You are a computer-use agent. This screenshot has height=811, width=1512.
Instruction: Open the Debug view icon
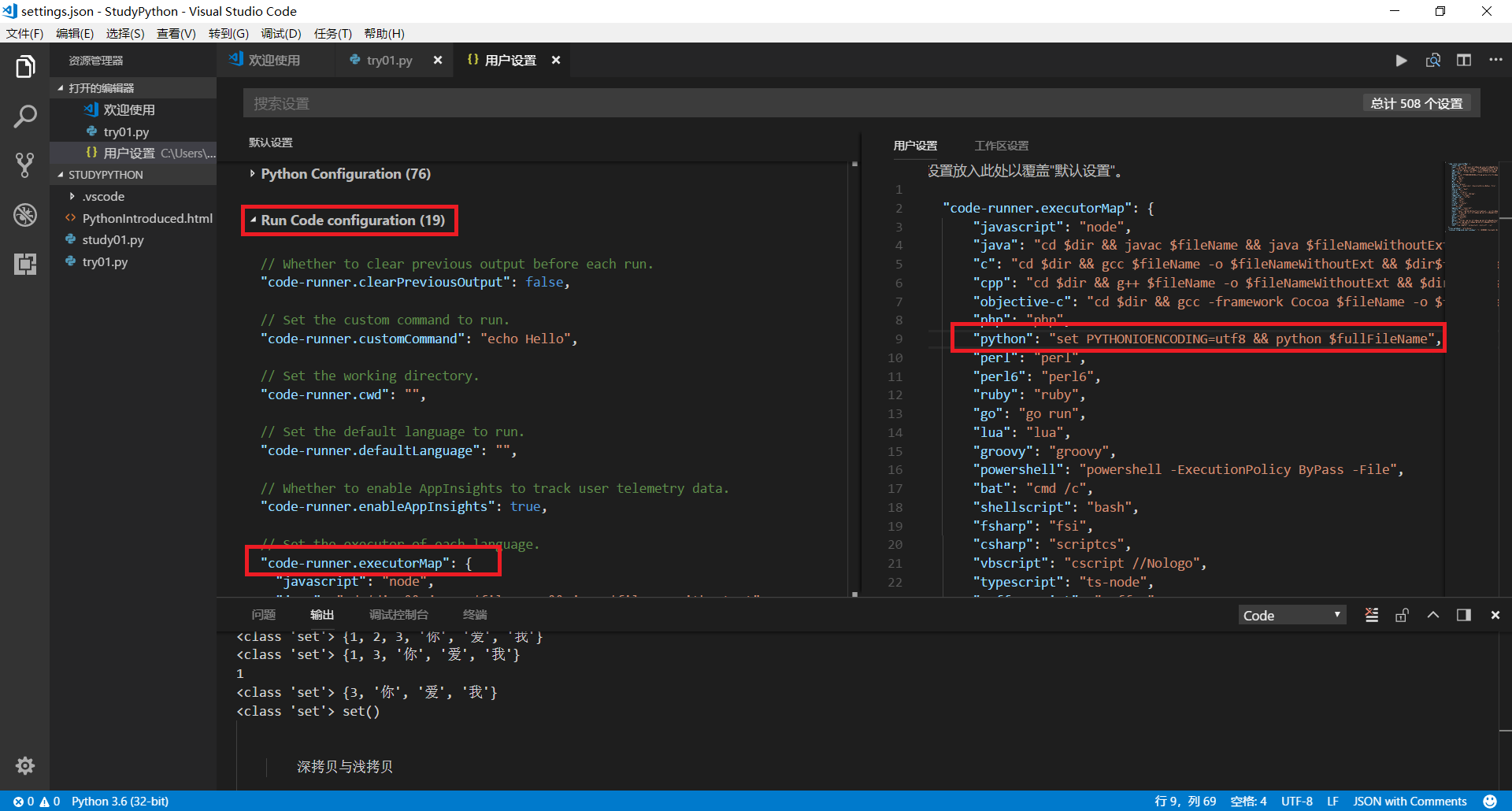point(25,214)
